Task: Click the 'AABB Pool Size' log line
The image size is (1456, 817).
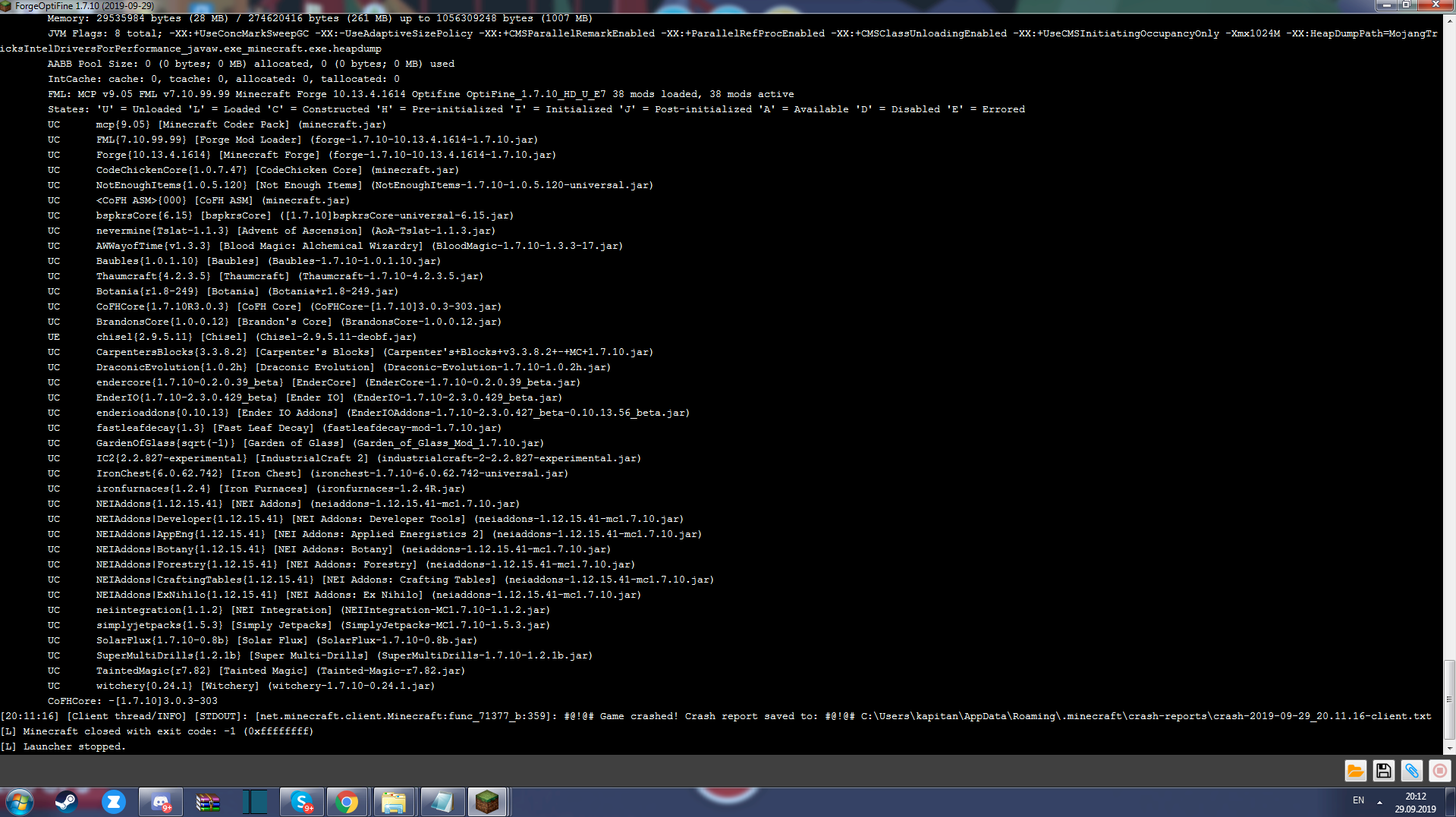Action: [251, 64]
